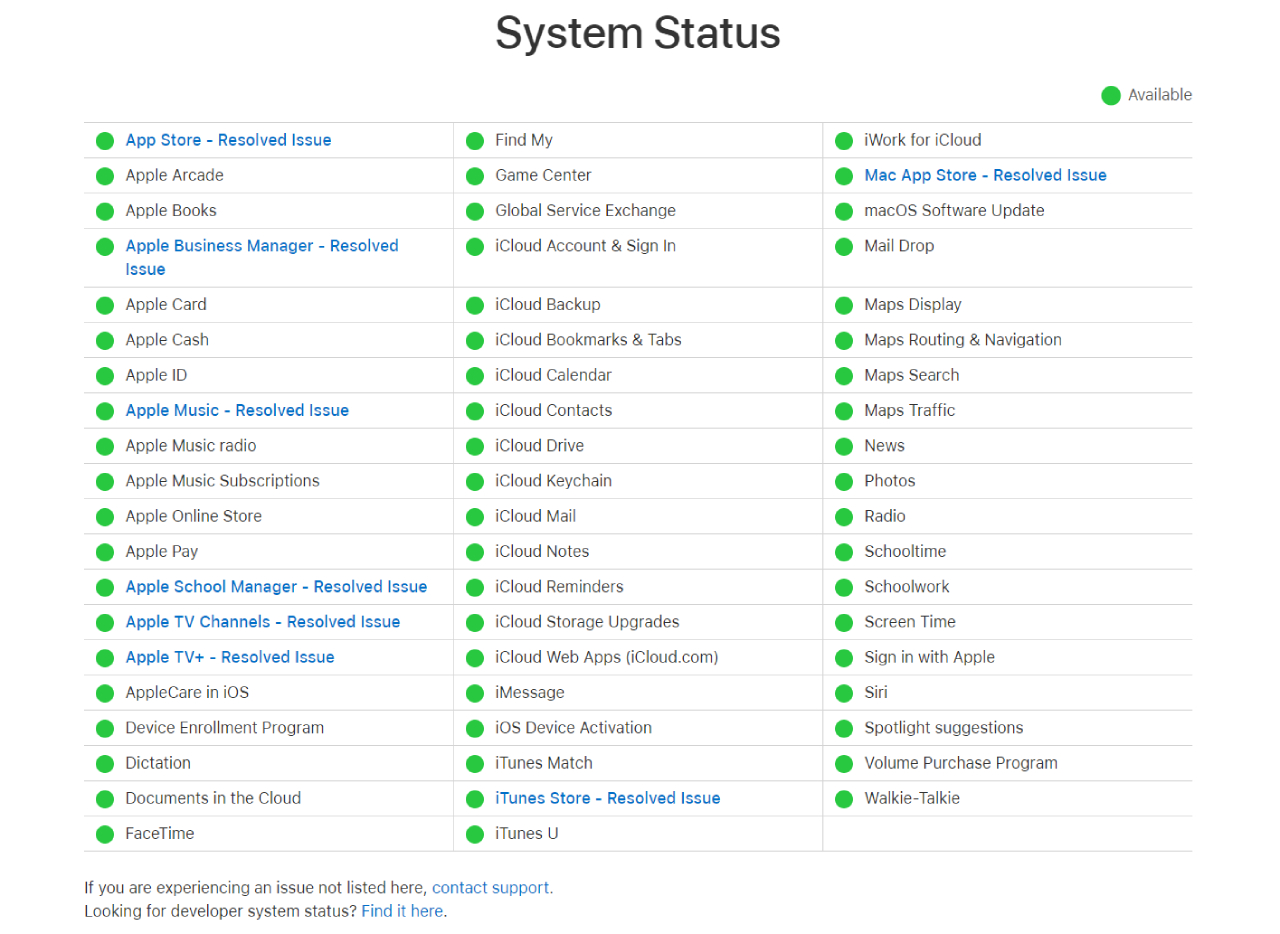Select the AppleCare in iOS entry
Viewport: 1280px width, 934px height.
tap(187, 692)
